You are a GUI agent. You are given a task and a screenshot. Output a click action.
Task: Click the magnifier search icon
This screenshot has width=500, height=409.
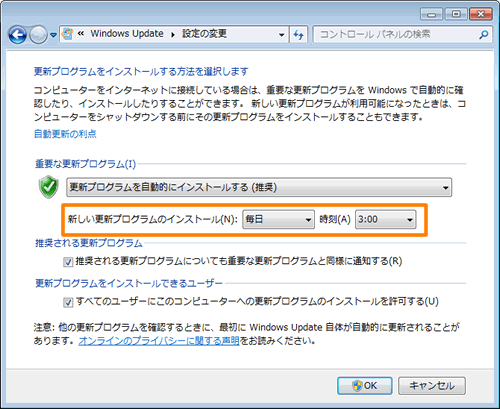(x=484, y=34)
